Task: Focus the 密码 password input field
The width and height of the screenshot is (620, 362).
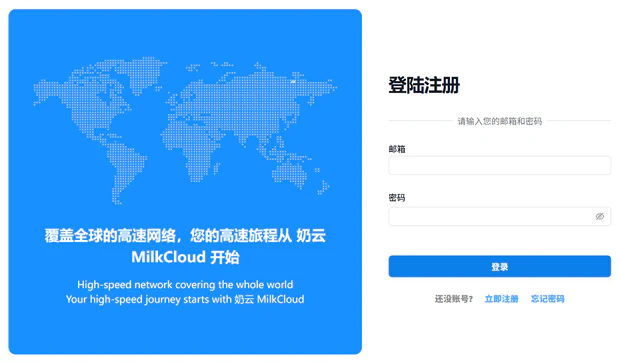Action: pos(499,217)
